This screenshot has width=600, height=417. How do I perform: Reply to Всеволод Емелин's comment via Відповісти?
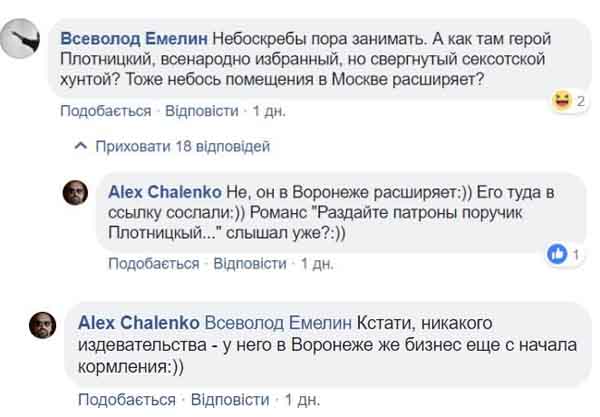pos(202,108)
